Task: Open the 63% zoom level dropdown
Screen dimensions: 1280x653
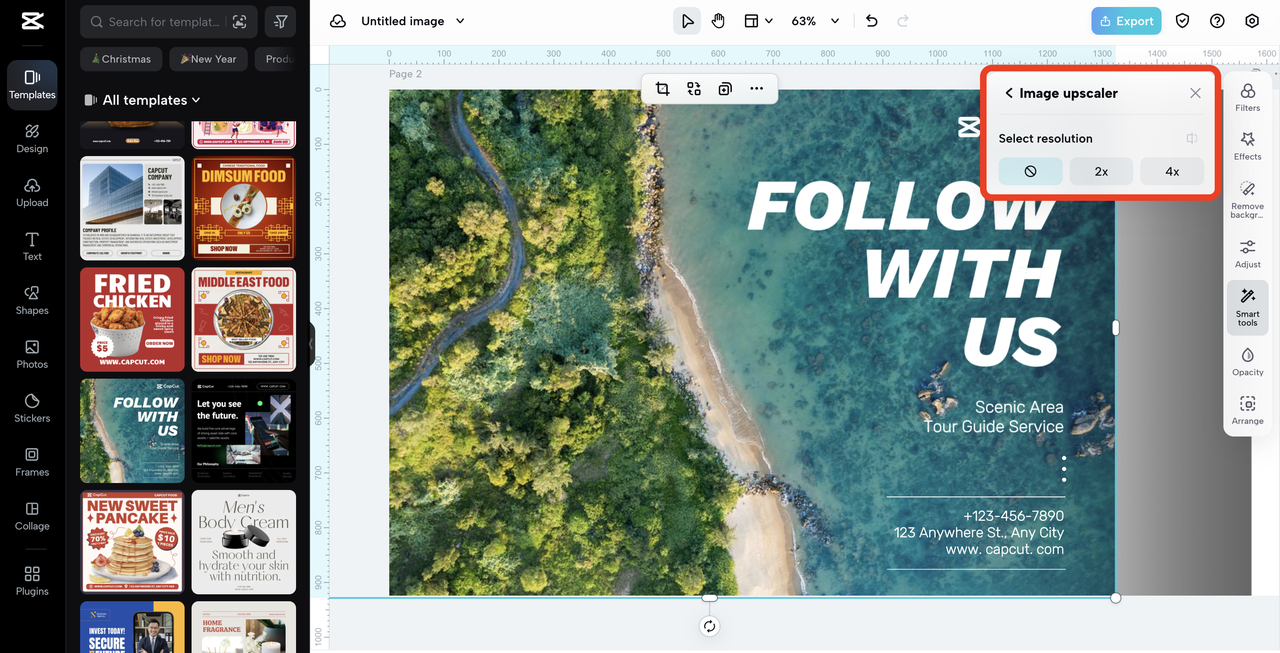Action: (x=815, y=21)
